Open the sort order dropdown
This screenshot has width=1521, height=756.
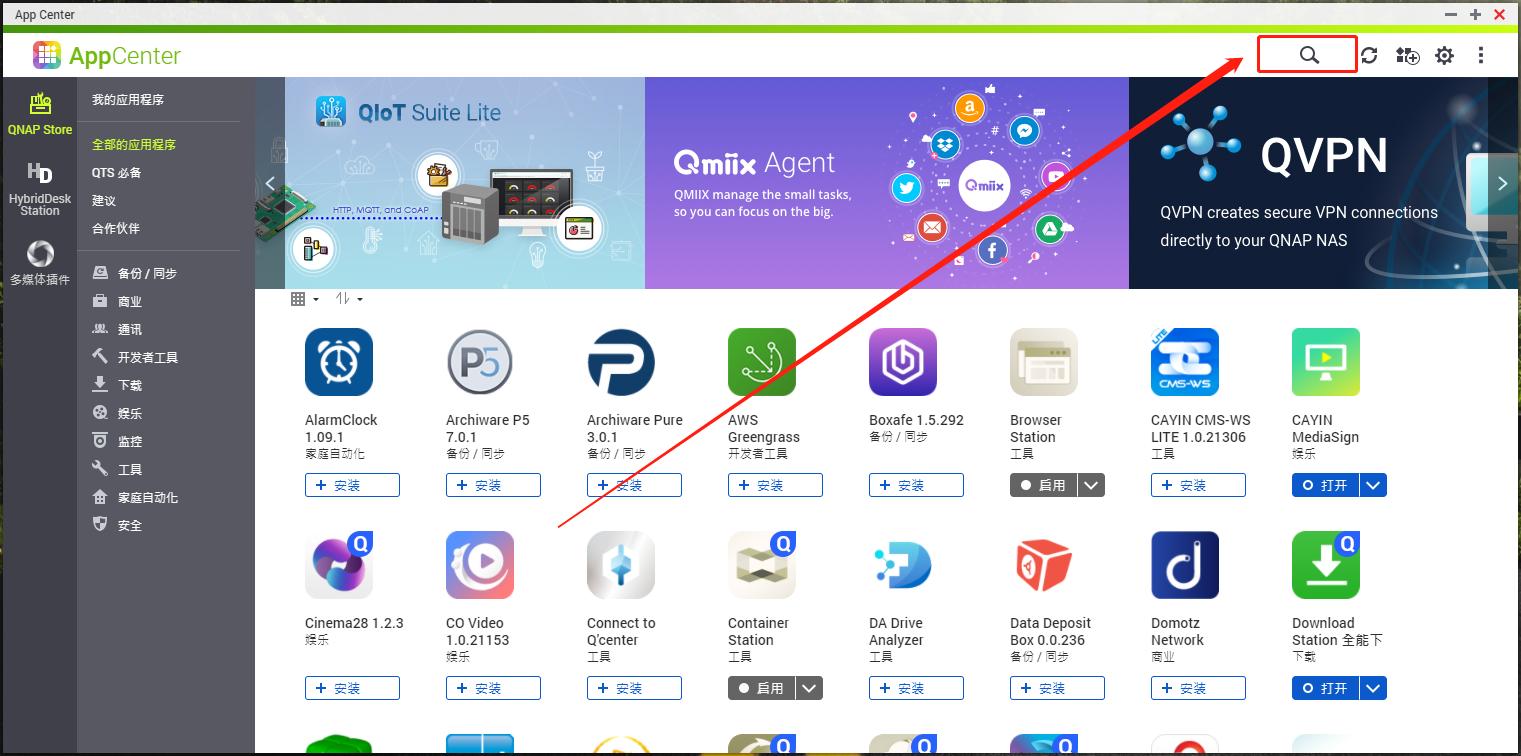point(349,299)
